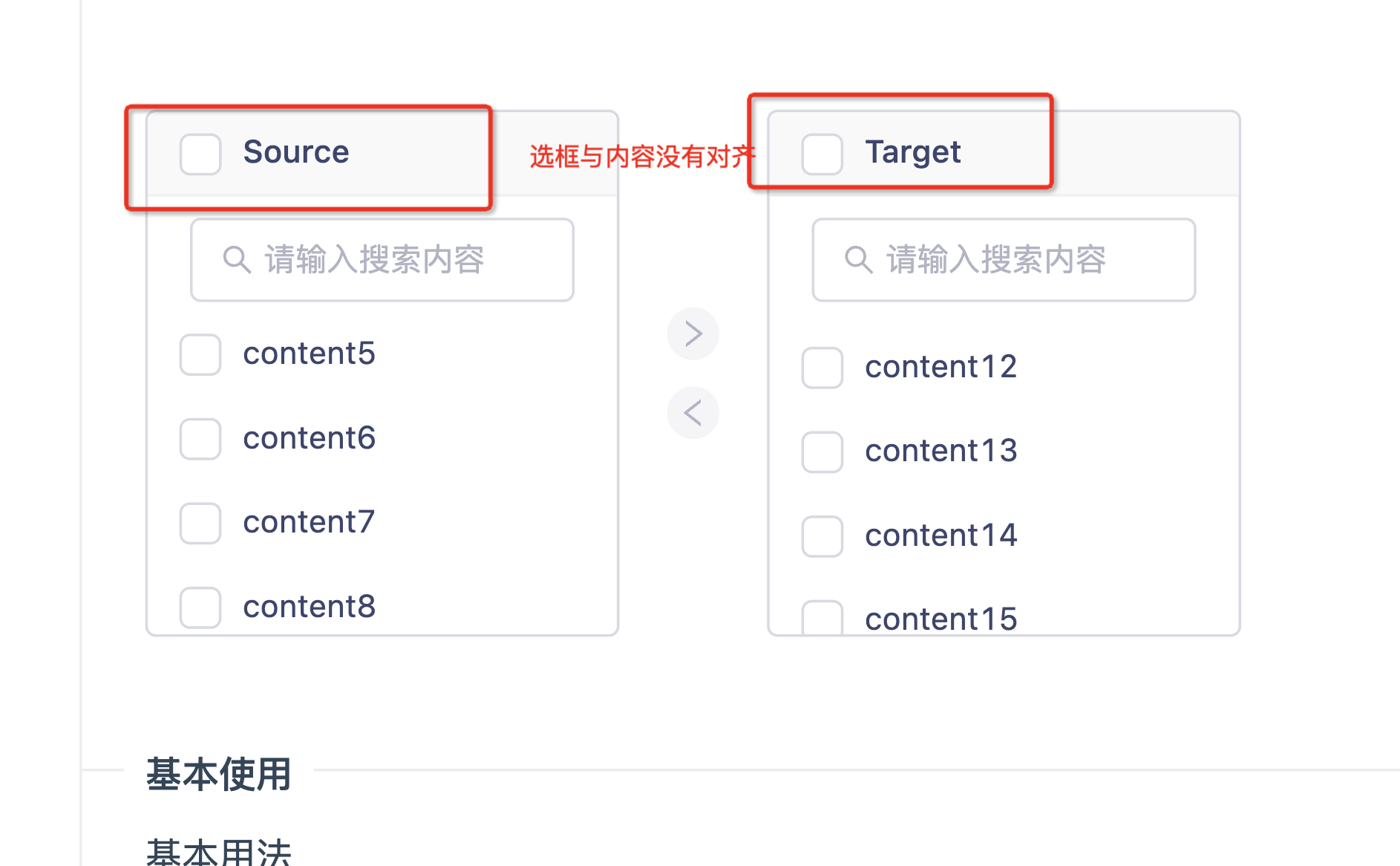Screen dimensions: 1400x866
Task: Click the Source search input field
Action: [x=381, y=259]
